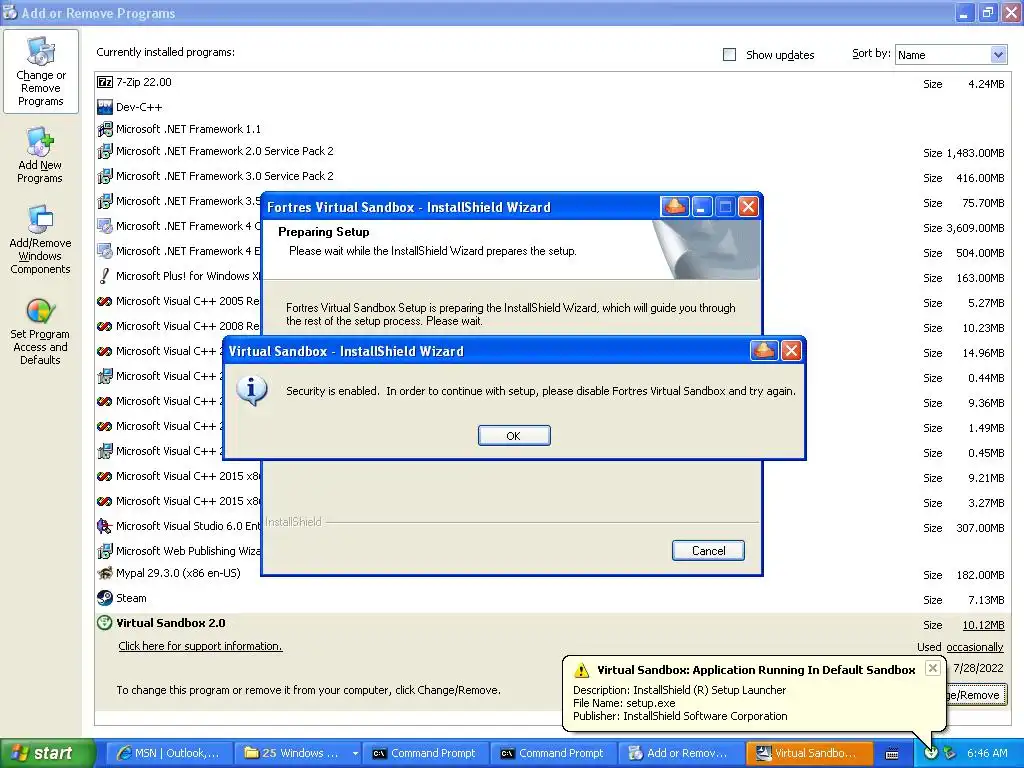1024x768 pixels.
Task: Click Microsoft Plus! for Windows XP icon
Action: pos(104,276)
